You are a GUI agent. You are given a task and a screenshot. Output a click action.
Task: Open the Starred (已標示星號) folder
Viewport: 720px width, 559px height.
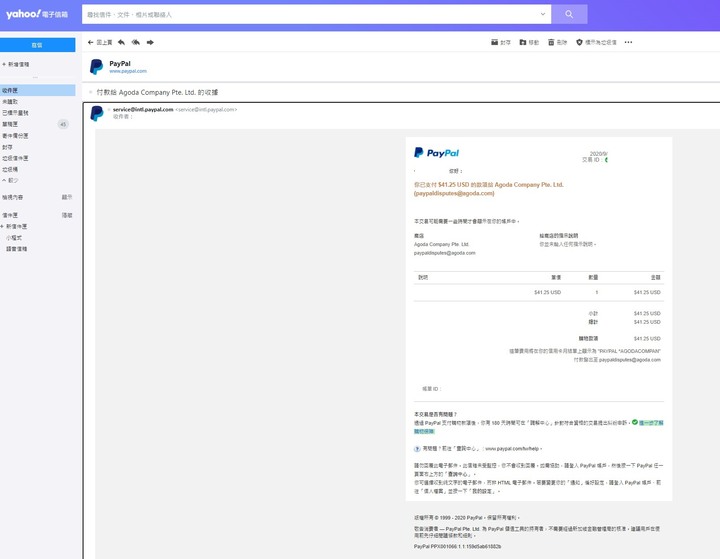point(15,113)
